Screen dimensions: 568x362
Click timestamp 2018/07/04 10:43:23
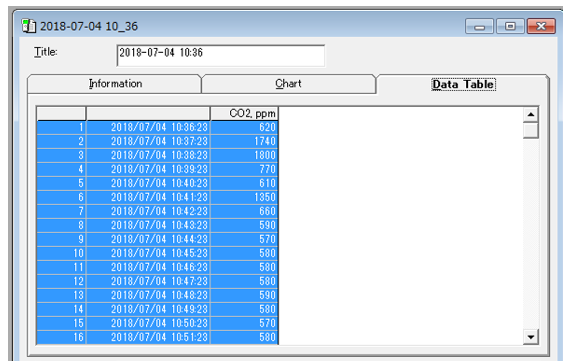tap(148, 225)
